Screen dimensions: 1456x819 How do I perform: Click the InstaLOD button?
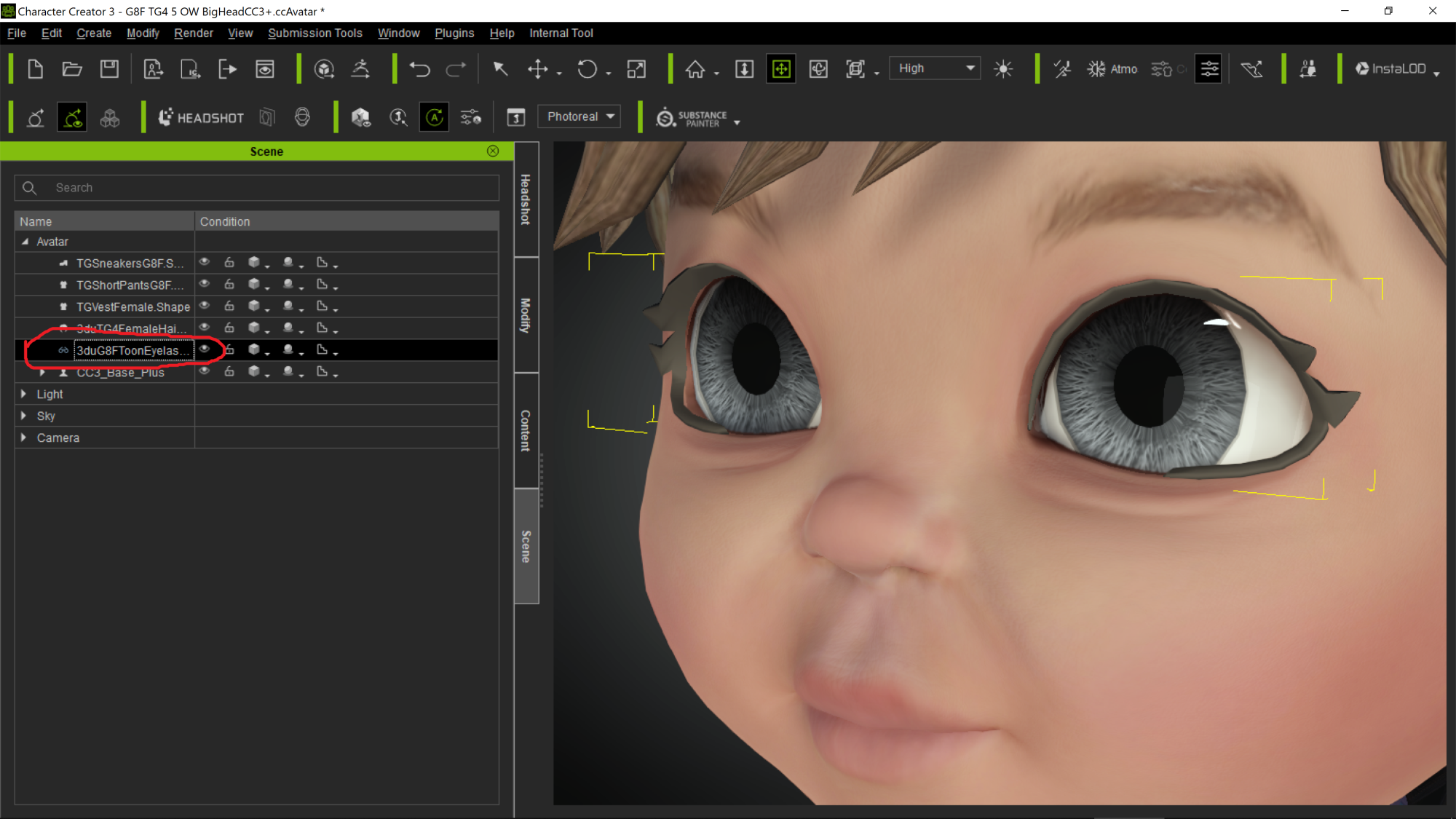[x=1390, y=69]
